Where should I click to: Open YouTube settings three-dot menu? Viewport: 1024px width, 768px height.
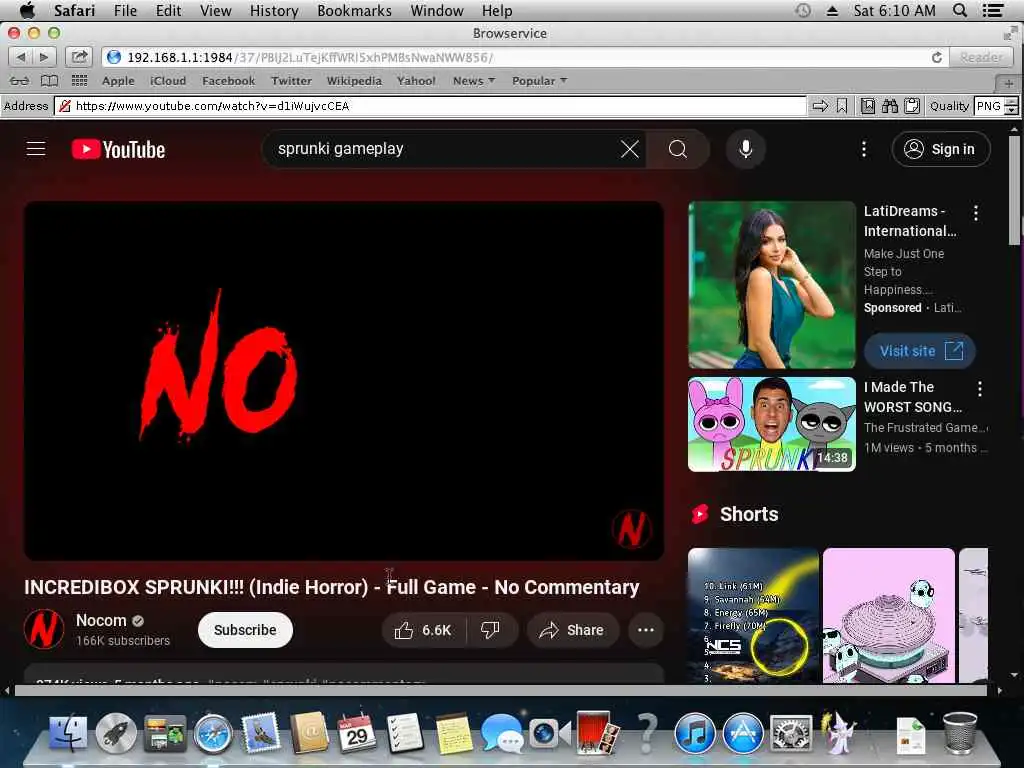[863, 149]
